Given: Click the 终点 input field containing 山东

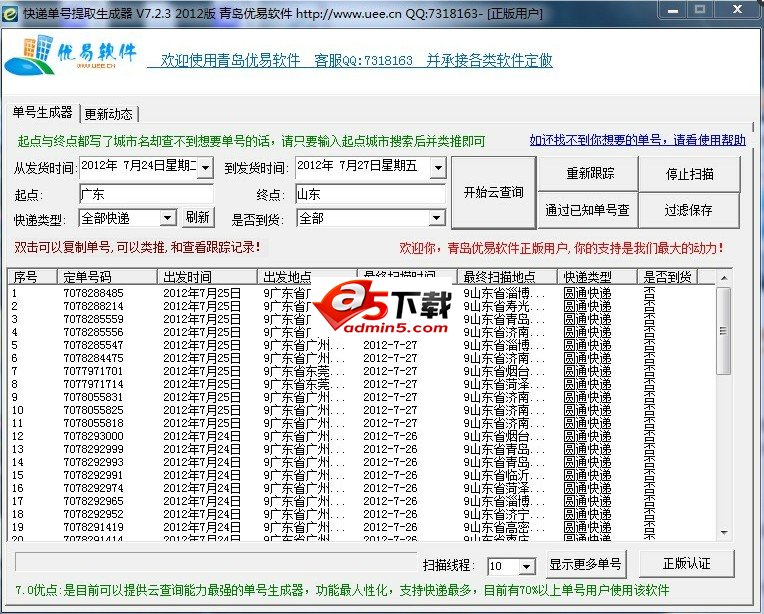Looking at the screenshot, I should (x=370, y=194).
